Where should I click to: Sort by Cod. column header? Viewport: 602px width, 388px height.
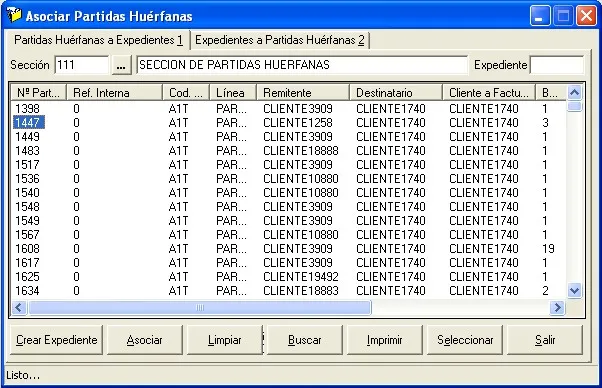(186, 93)
